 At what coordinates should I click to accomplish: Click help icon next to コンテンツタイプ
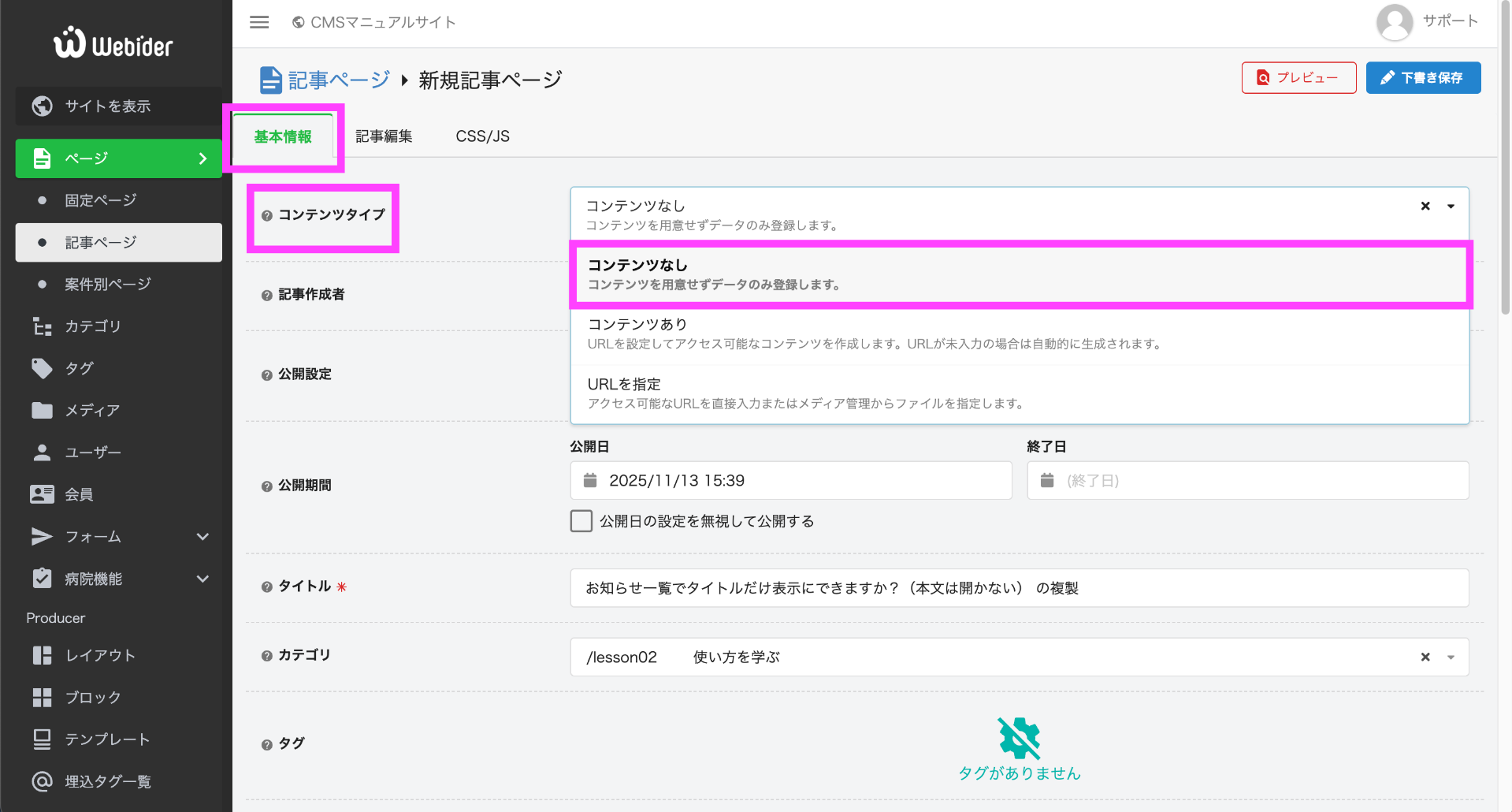267,215
